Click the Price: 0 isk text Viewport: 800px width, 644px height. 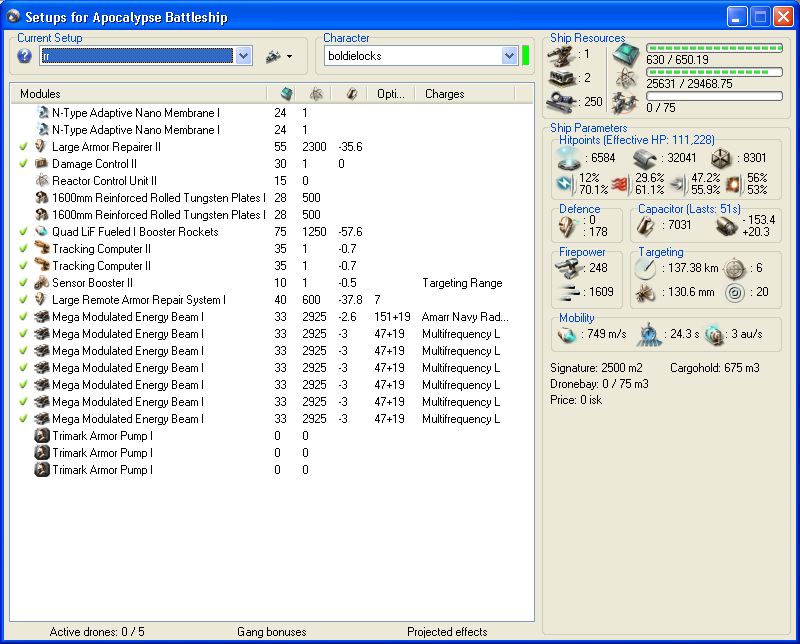tap(576, 400)
